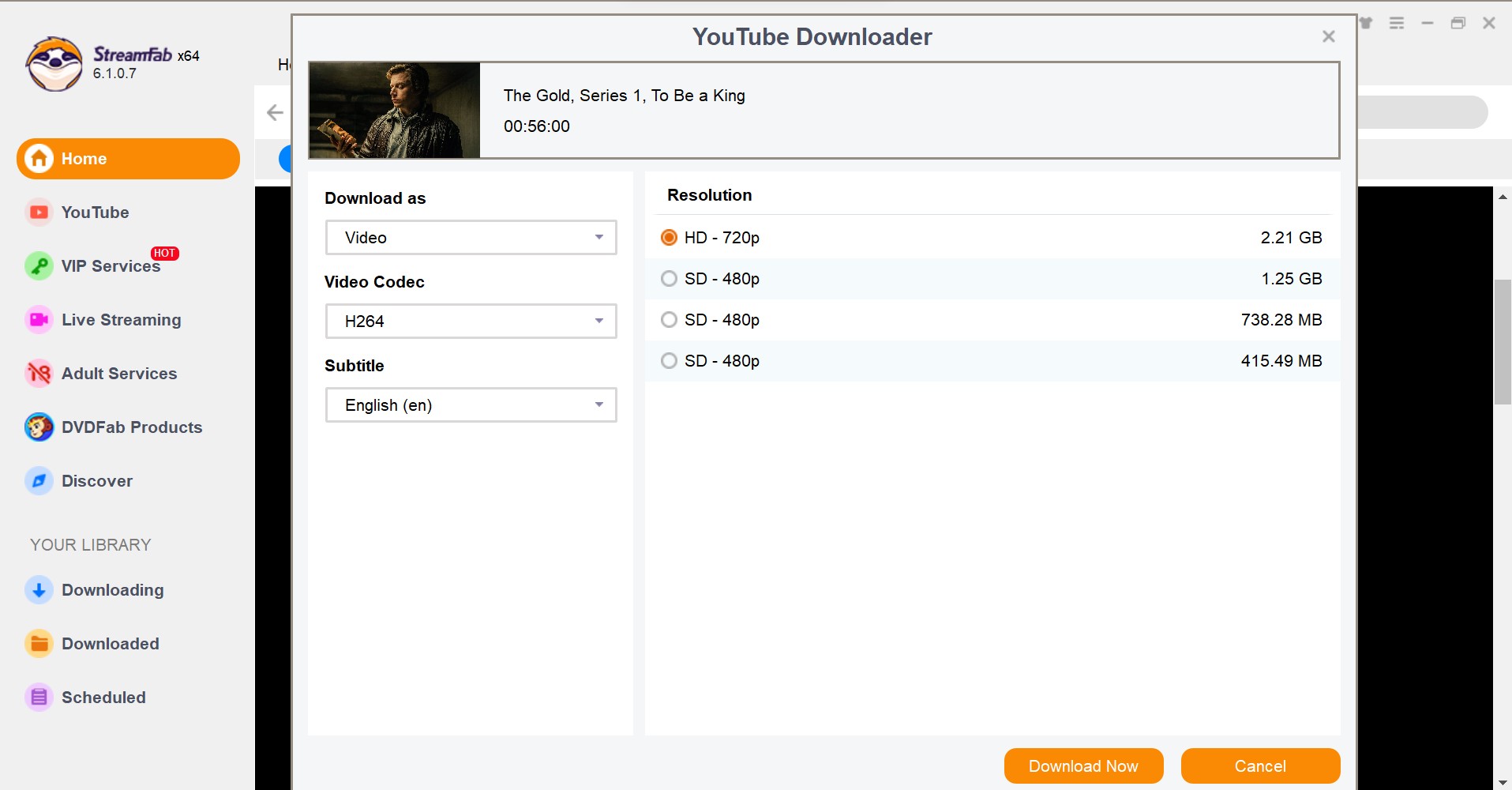Click the Adult Services icon
1512x790 pixels.
point(39,374)
